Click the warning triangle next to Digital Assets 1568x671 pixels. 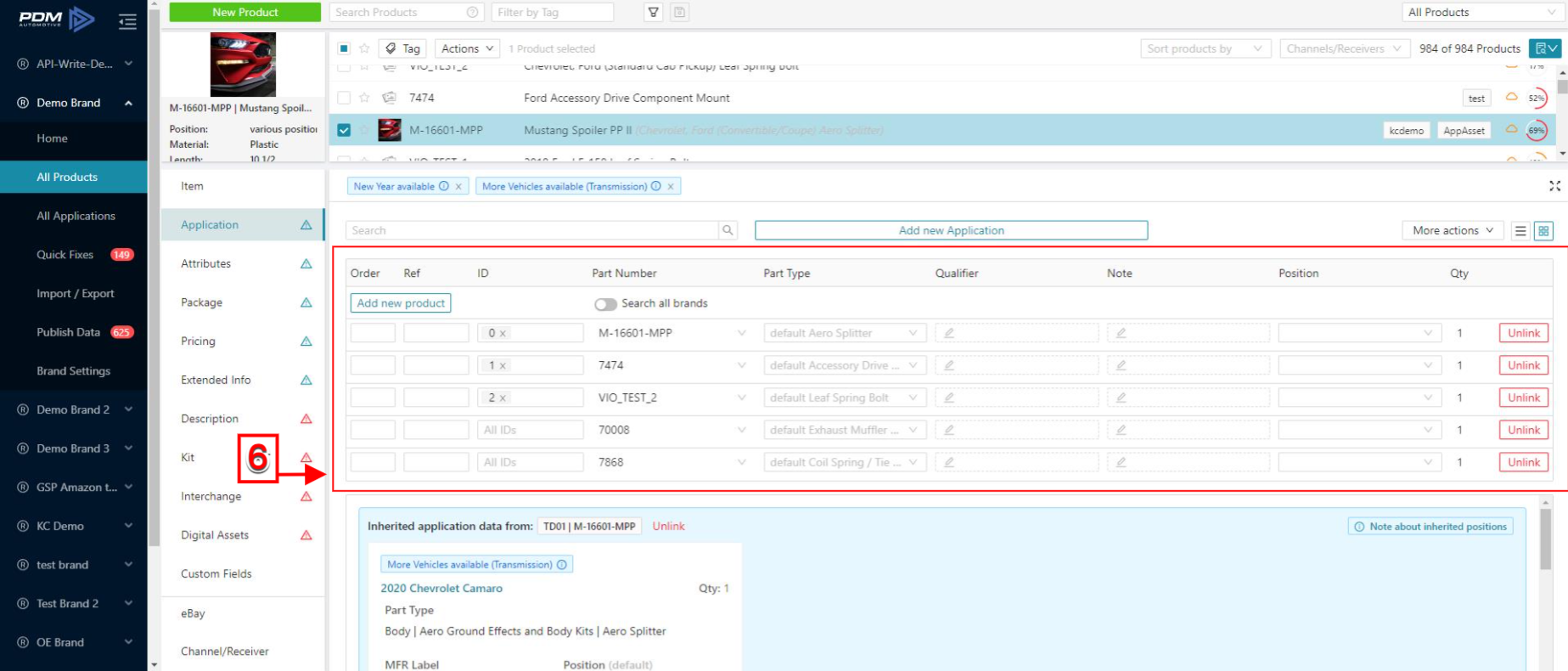point(306,535)
